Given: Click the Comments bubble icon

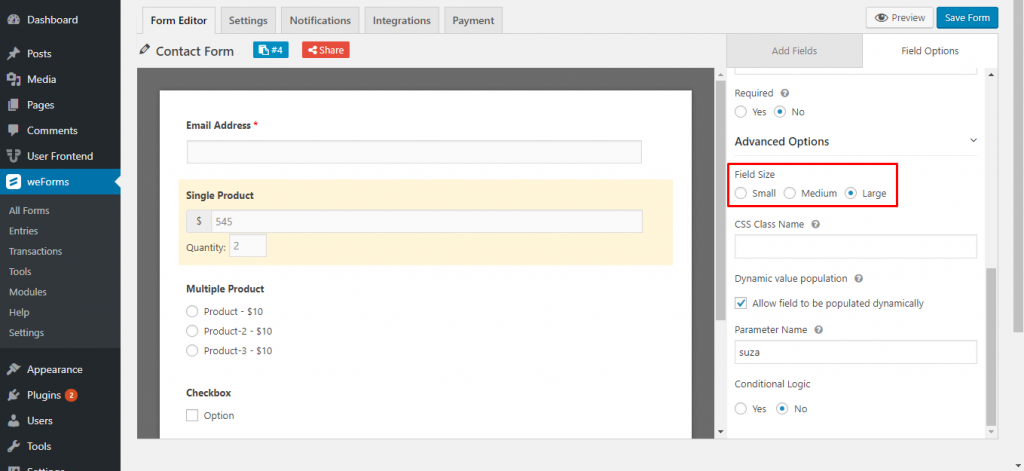Looking at the screenshot, I should point(13,131).
